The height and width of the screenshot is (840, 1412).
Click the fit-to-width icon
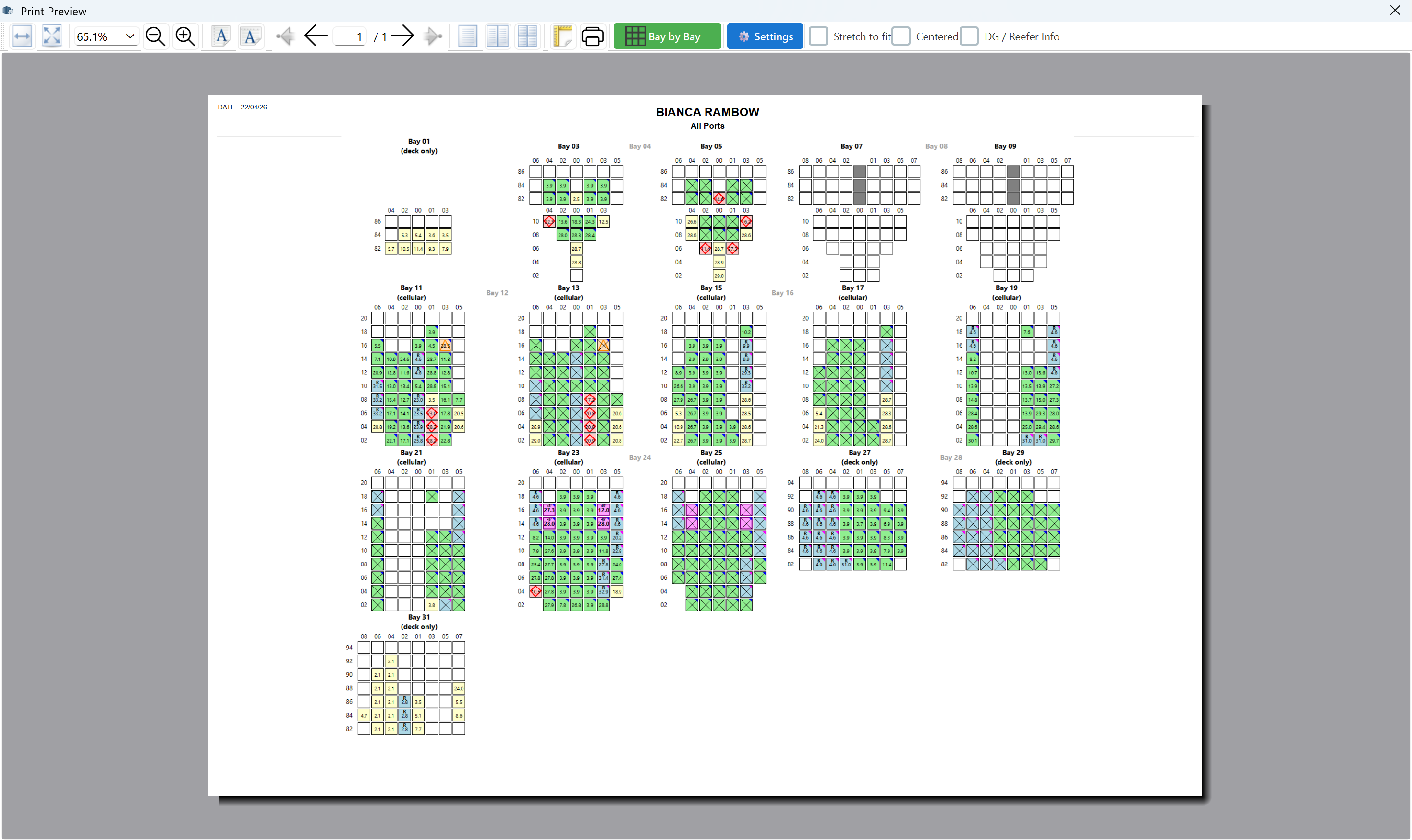pyautogui.click(x=22, y=37)
